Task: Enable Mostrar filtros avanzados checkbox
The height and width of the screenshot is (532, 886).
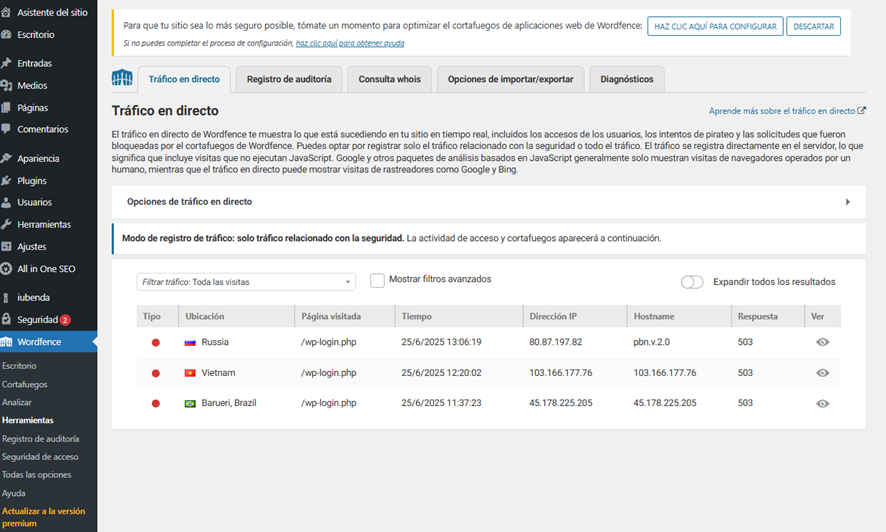Action: click(377, 280)
